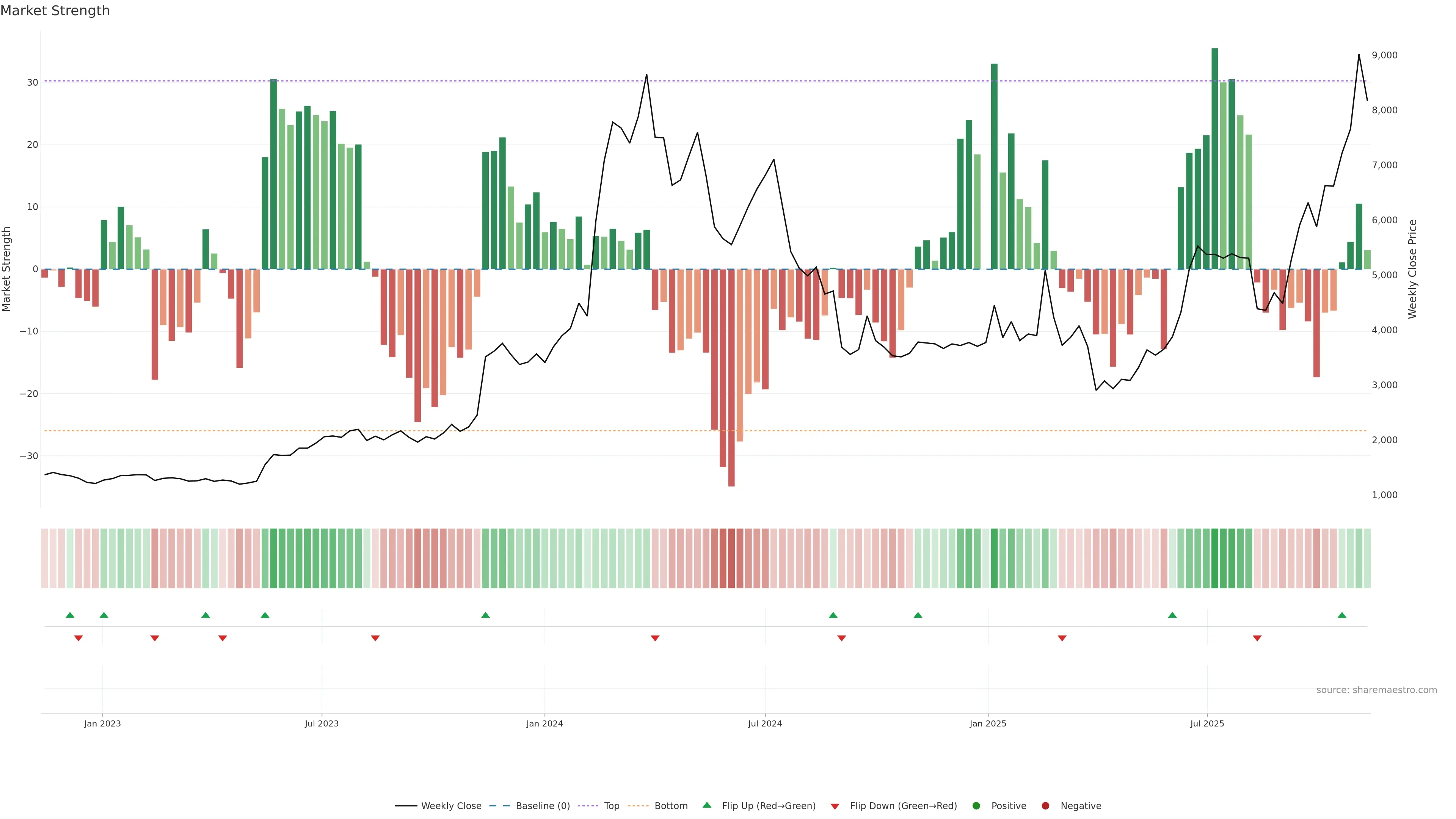1456x819 pixels.
Task: Click the leftmost red flip-down triangle marker
Action: (78, 638)
